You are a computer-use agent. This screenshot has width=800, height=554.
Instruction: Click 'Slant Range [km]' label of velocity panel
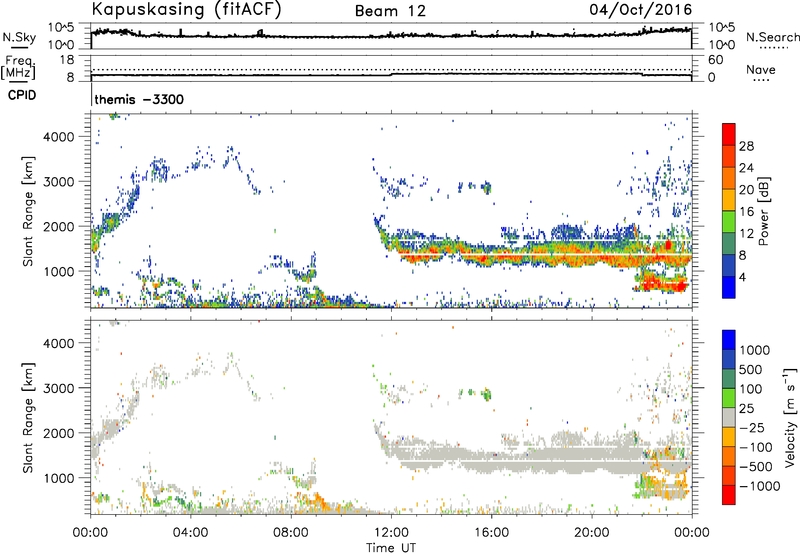pyautogui.click(x=28, y=417)
